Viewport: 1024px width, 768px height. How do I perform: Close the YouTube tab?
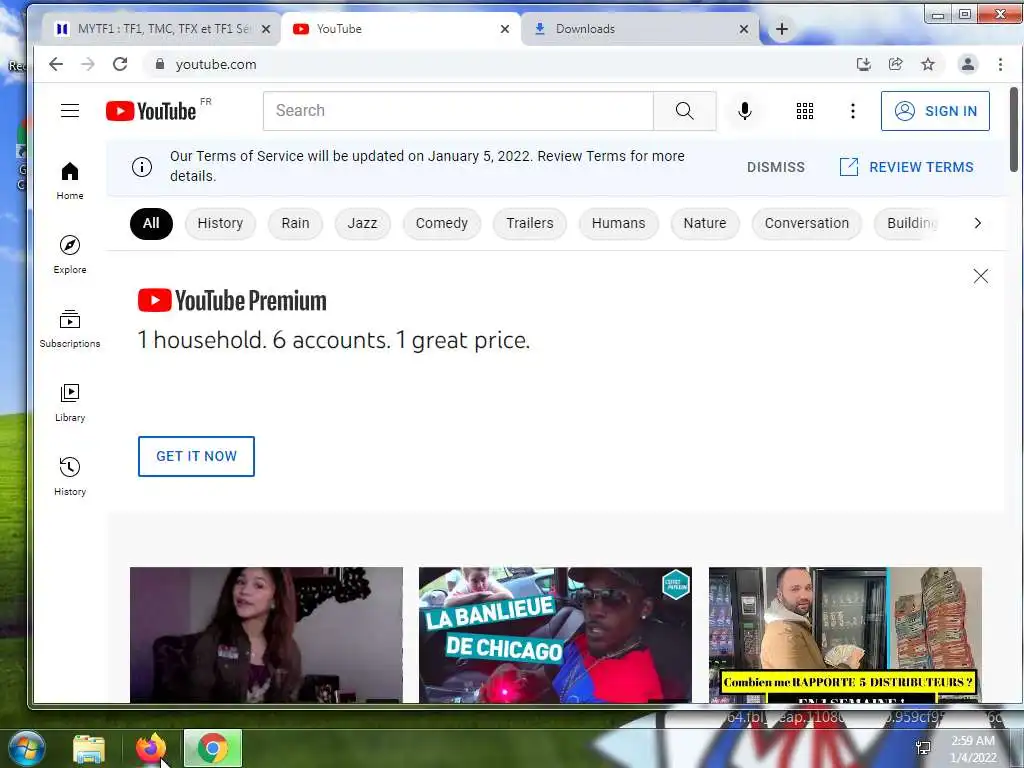504,29
